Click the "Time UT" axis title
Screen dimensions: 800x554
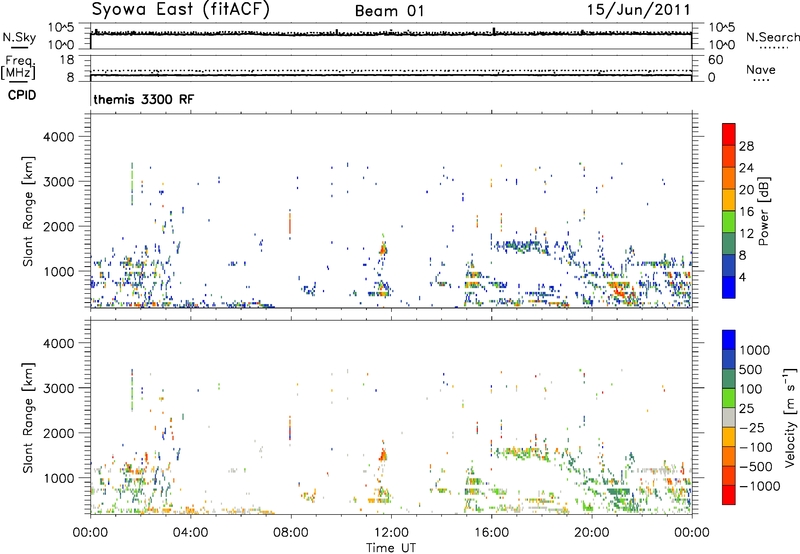[x=391, y=547]
